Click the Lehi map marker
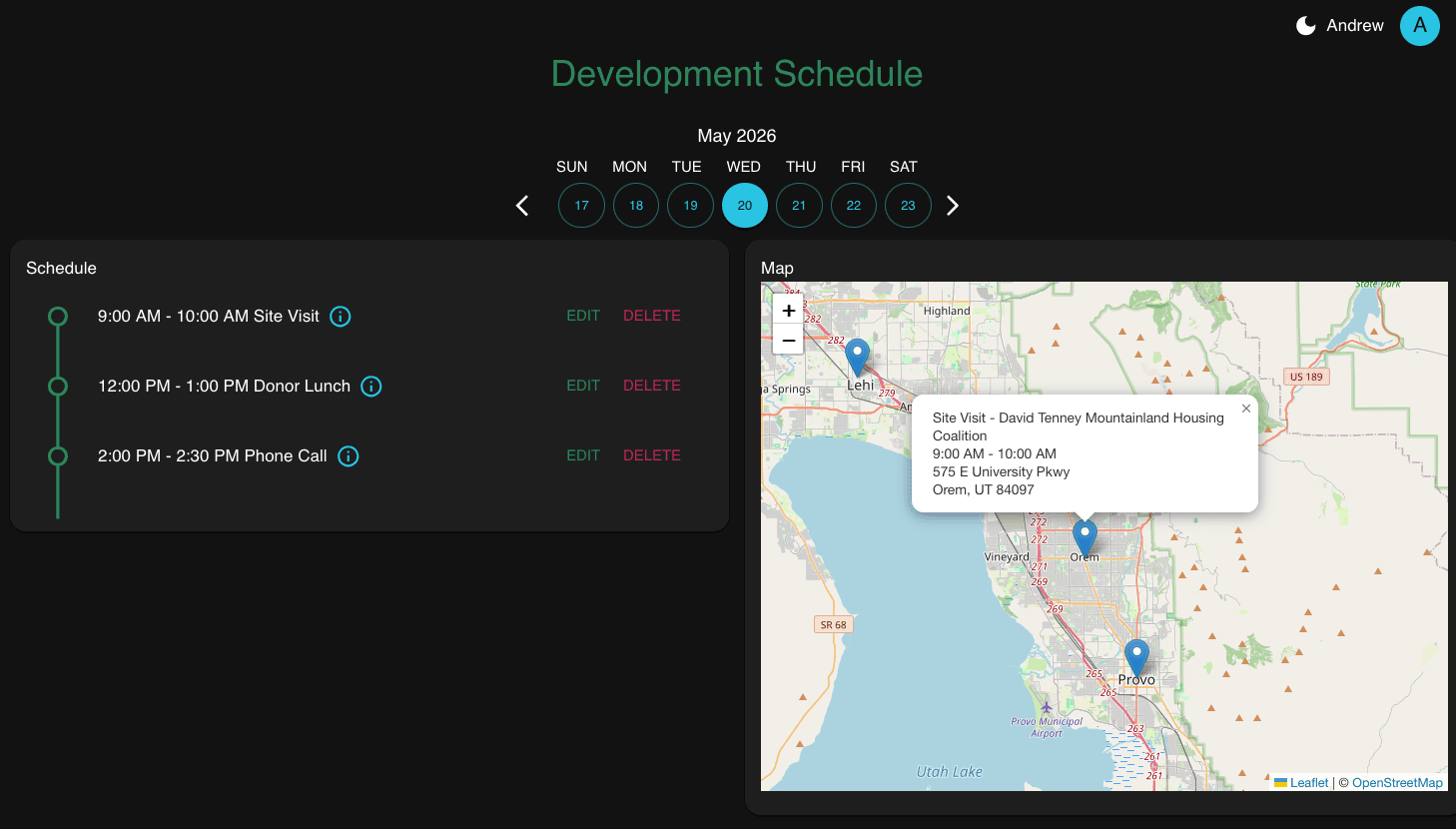Viewport: 1456px width, 829px height. [857, 358]
